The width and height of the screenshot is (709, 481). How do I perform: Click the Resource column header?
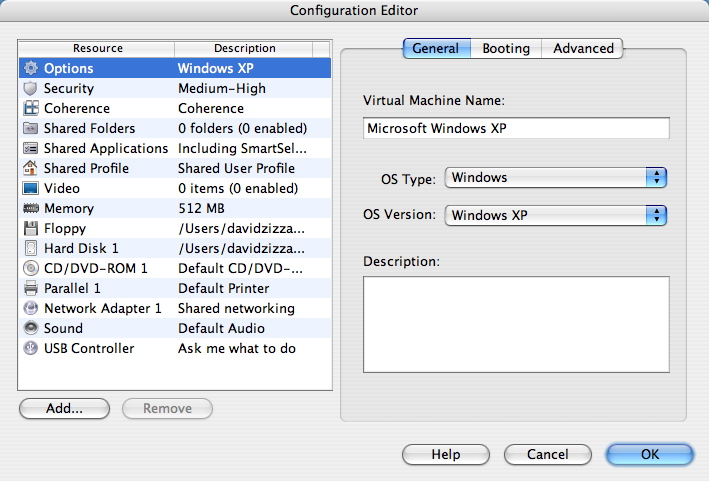point(97,48)
